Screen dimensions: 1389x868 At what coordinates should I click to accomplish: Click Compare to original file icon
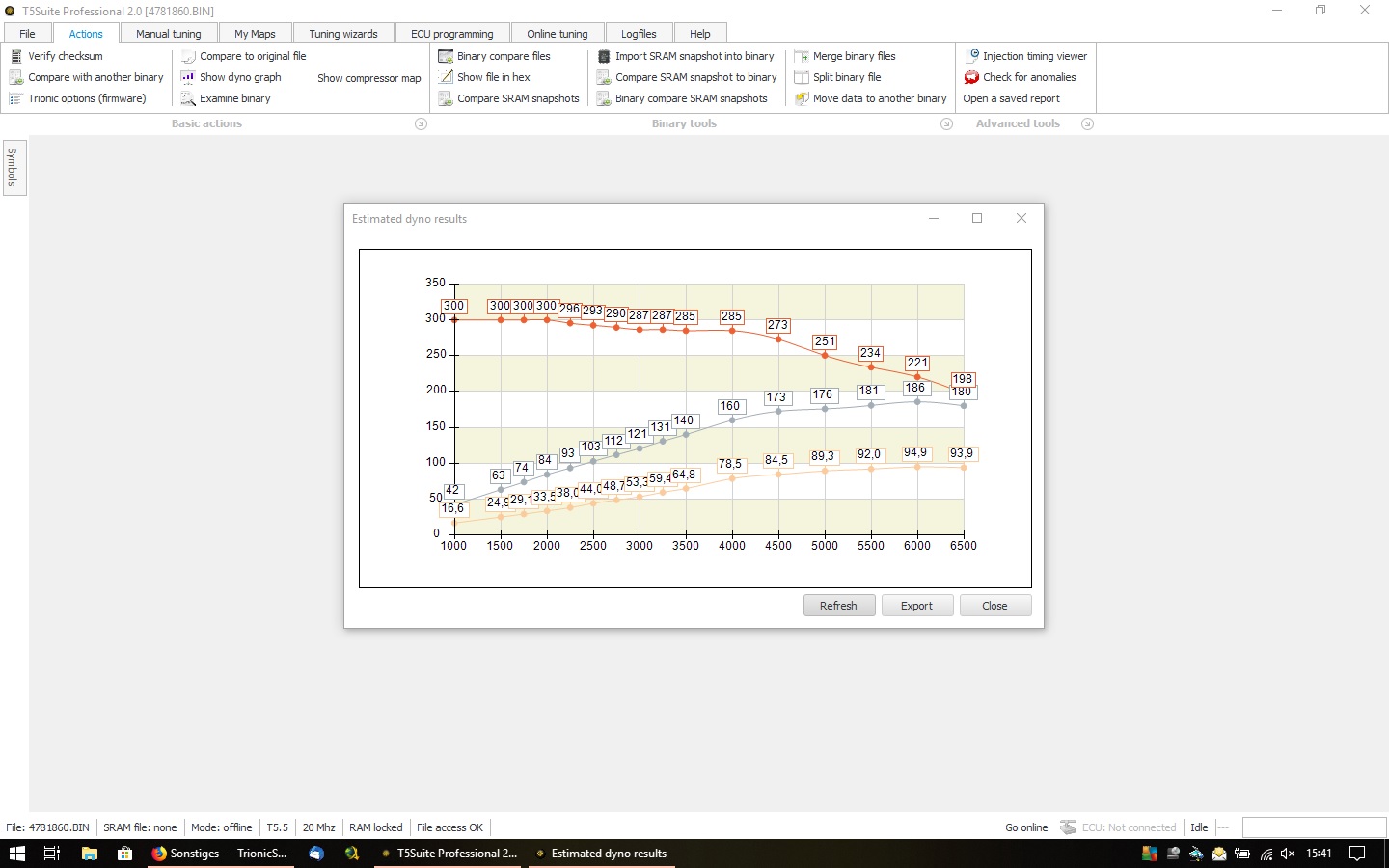pos(188,56)
